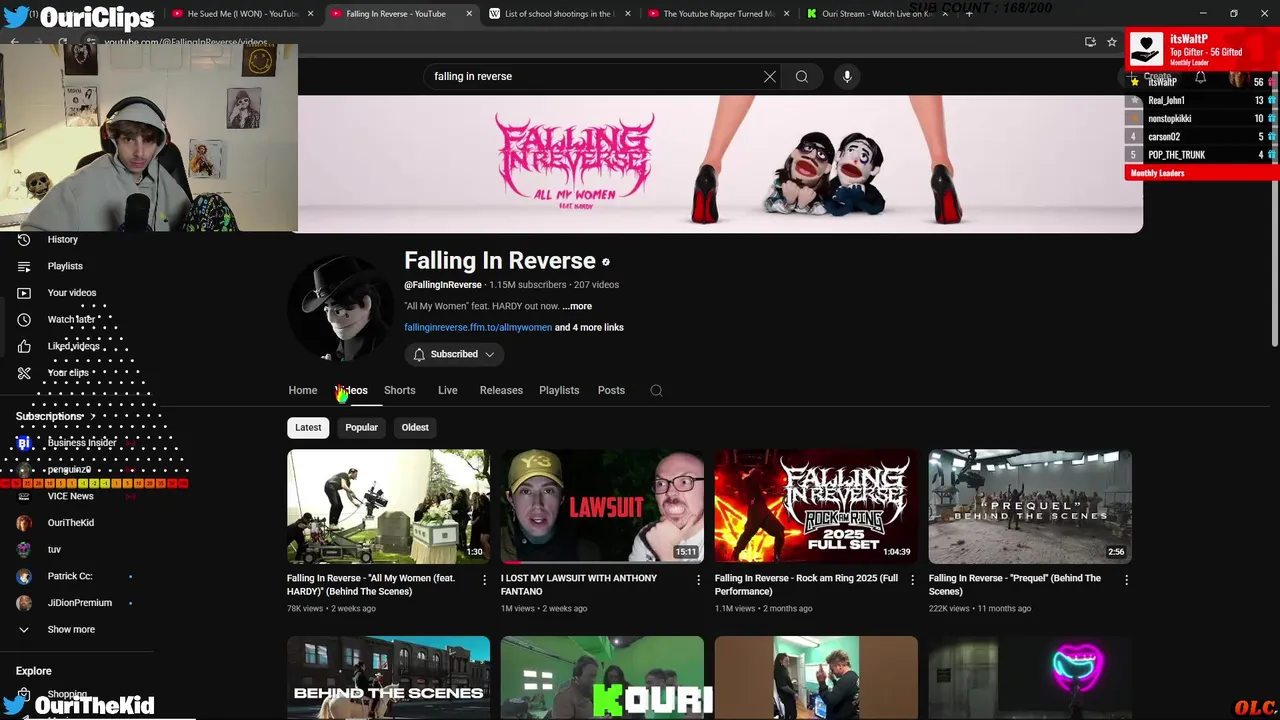
Task: Click the magnifier search button
Action: (802, 76)
